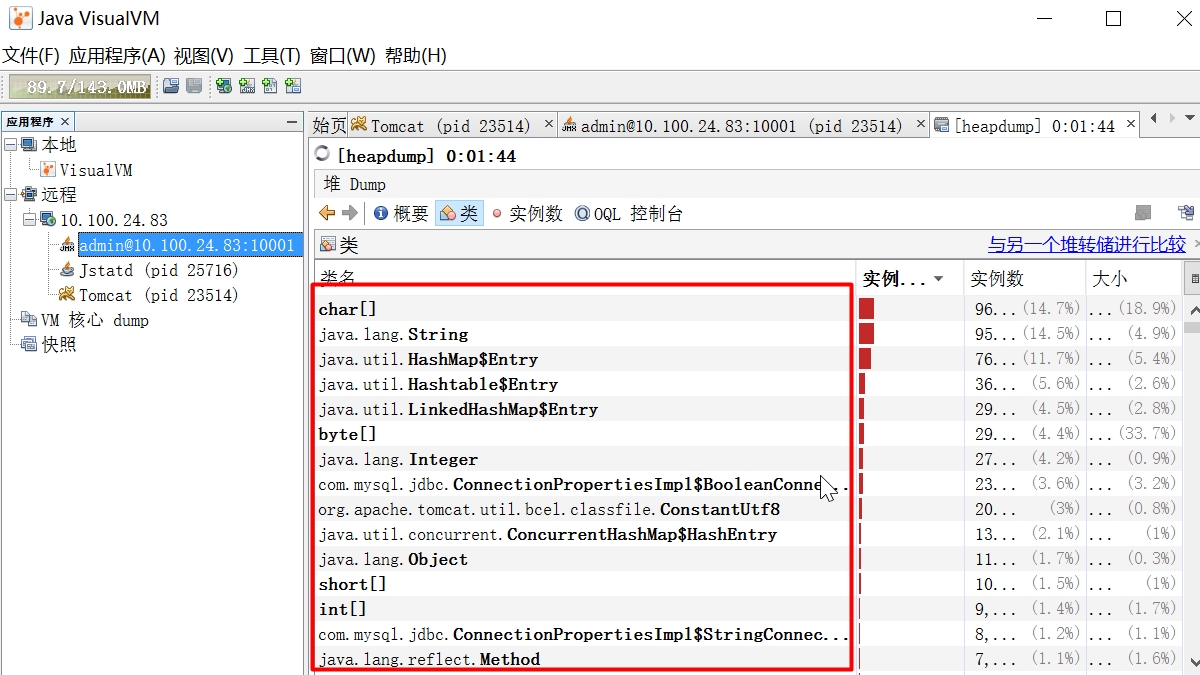Collapse the 10.100.24.83 host node

pyautogui.click(x=29, y=220)
